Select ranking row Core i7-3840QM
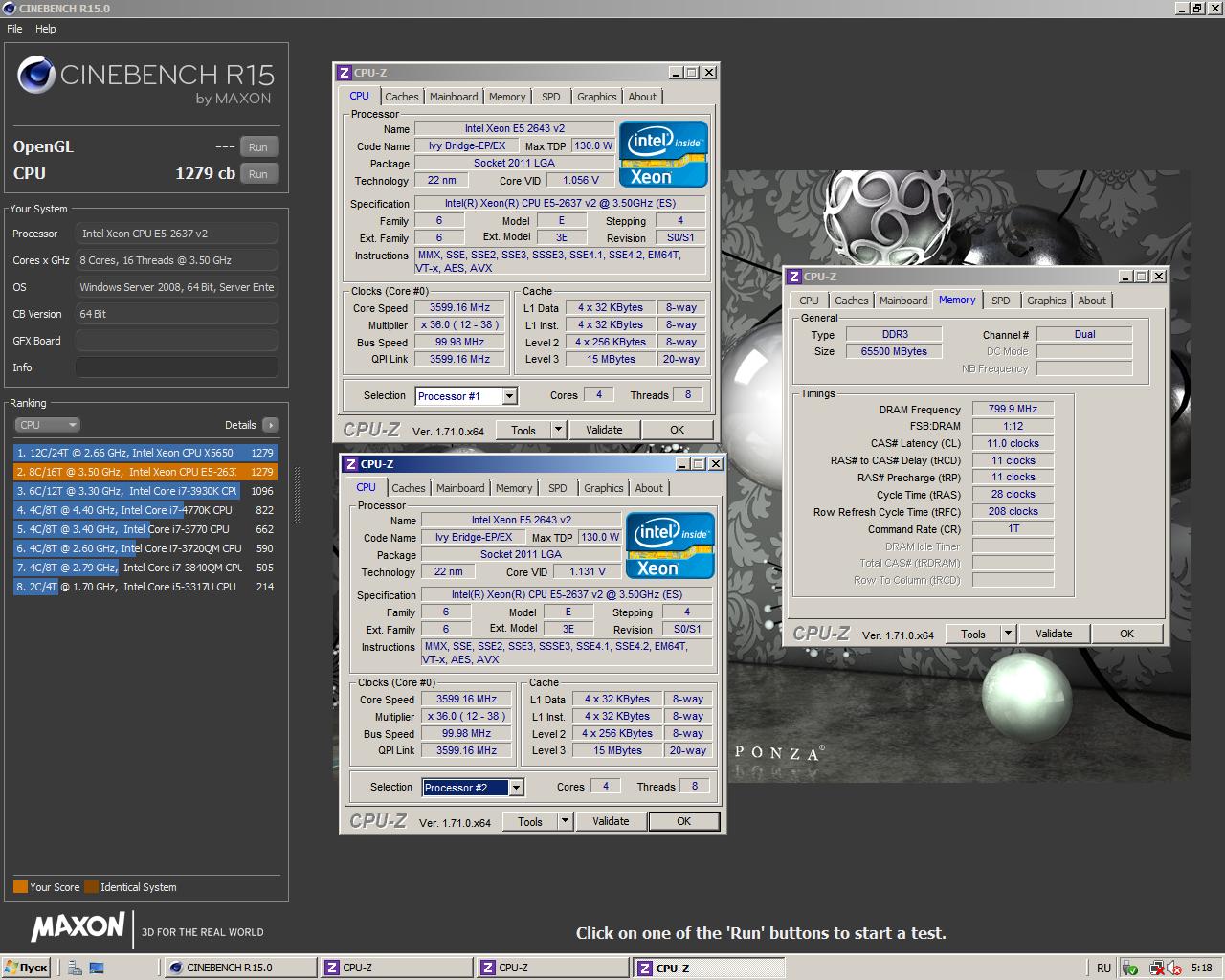The image size is (1225, 980). click(145, 568)
